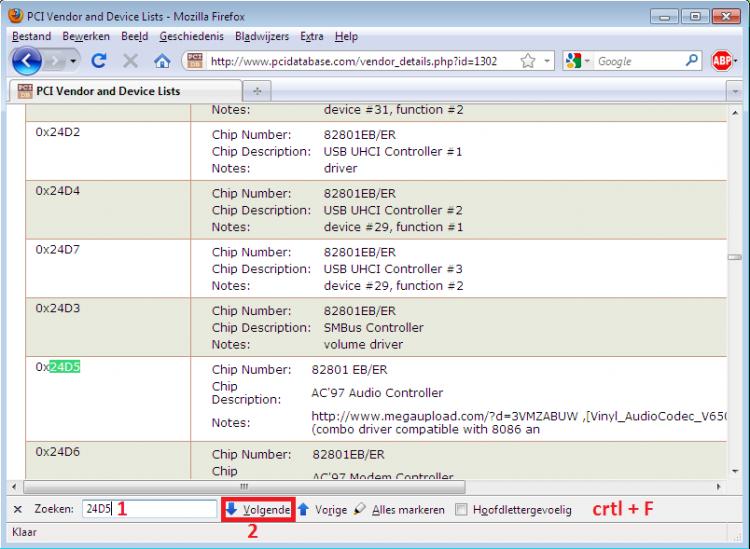Click the horizontal scrollbar right arrow
The height and width of the screenshot is (549, 750).
click(x=718, y=487)
